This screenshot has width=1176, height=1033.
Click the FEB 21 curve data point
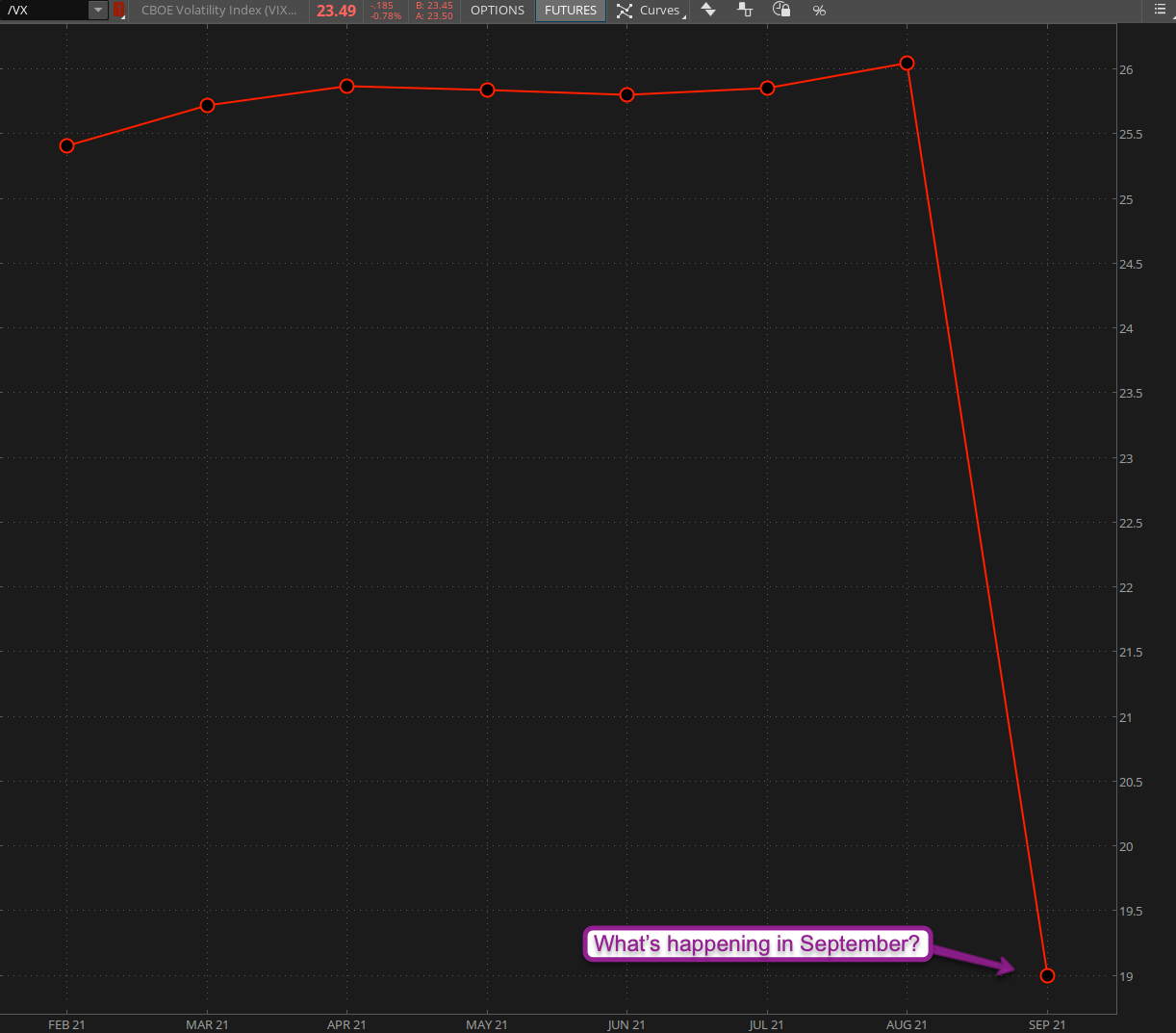(x=66, y=146)
